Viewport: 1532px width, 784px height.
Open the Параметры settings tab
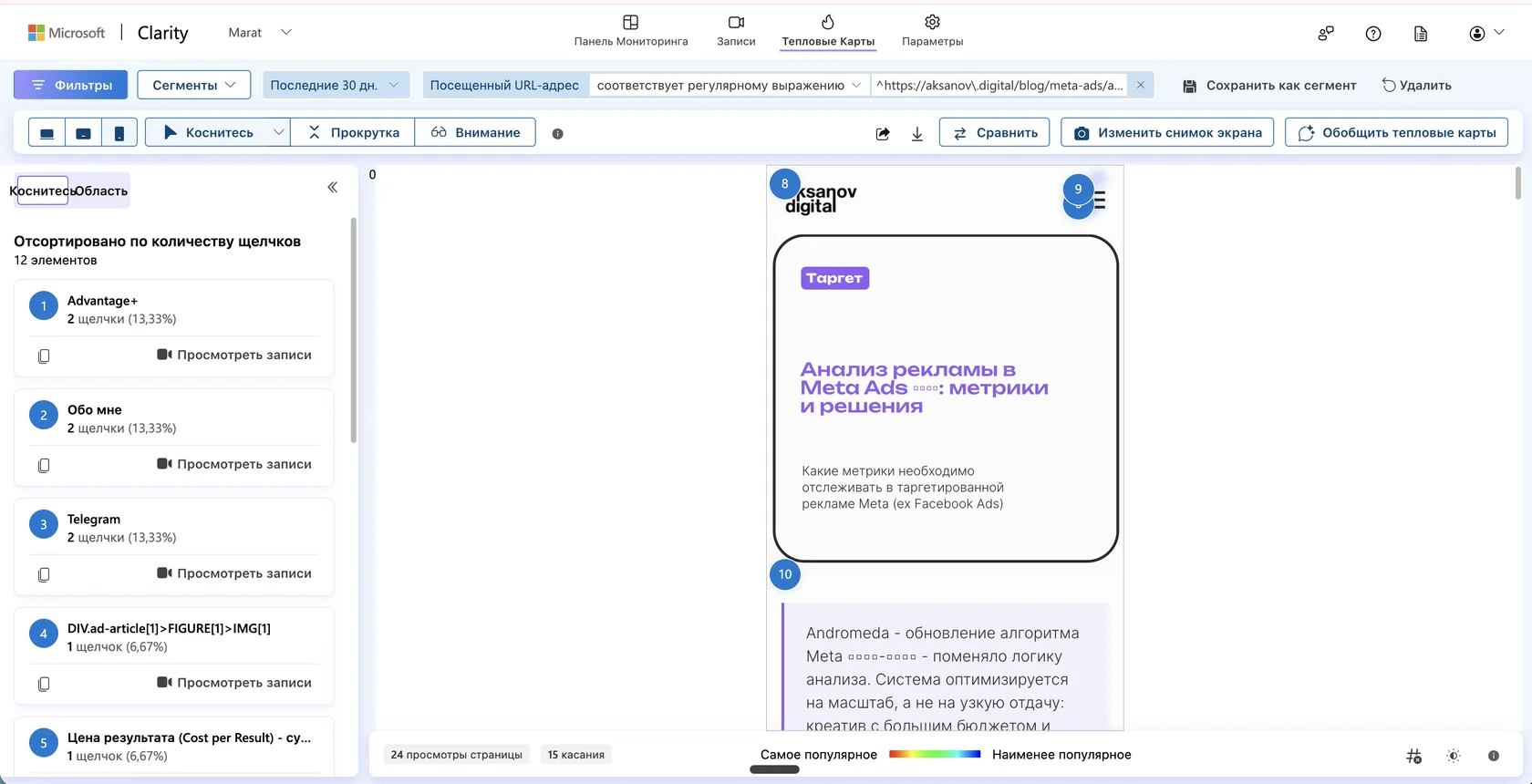(932, 30)
